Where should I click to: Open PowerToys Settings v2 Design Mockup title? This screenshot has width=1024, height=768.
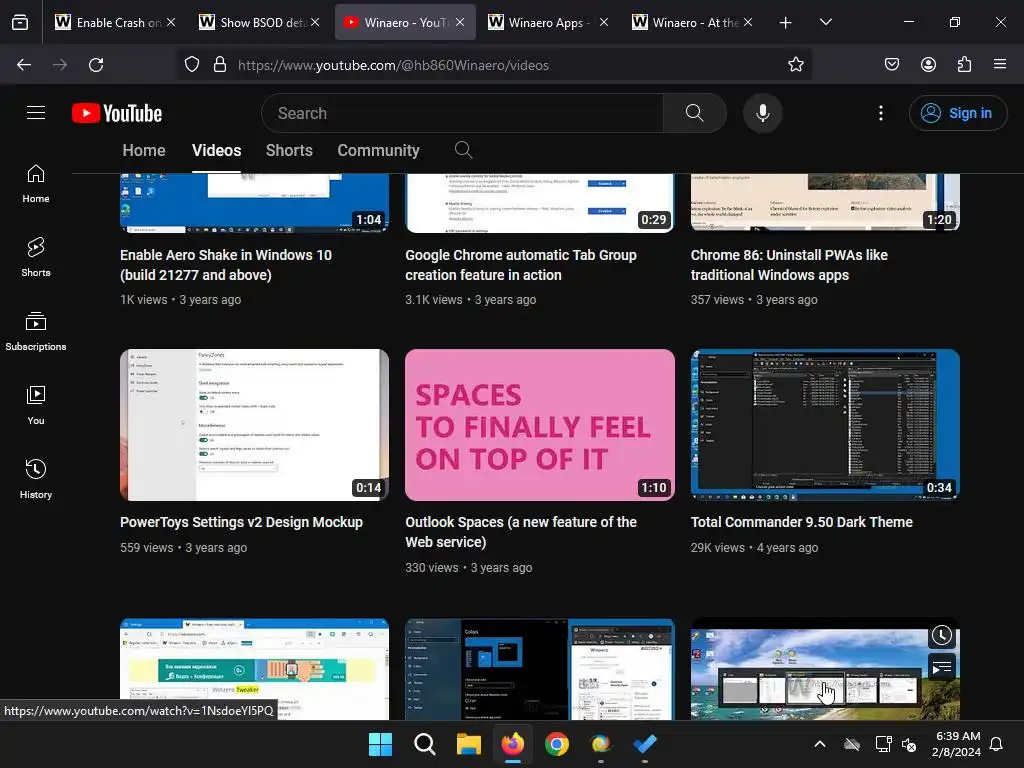pos(242,522)
